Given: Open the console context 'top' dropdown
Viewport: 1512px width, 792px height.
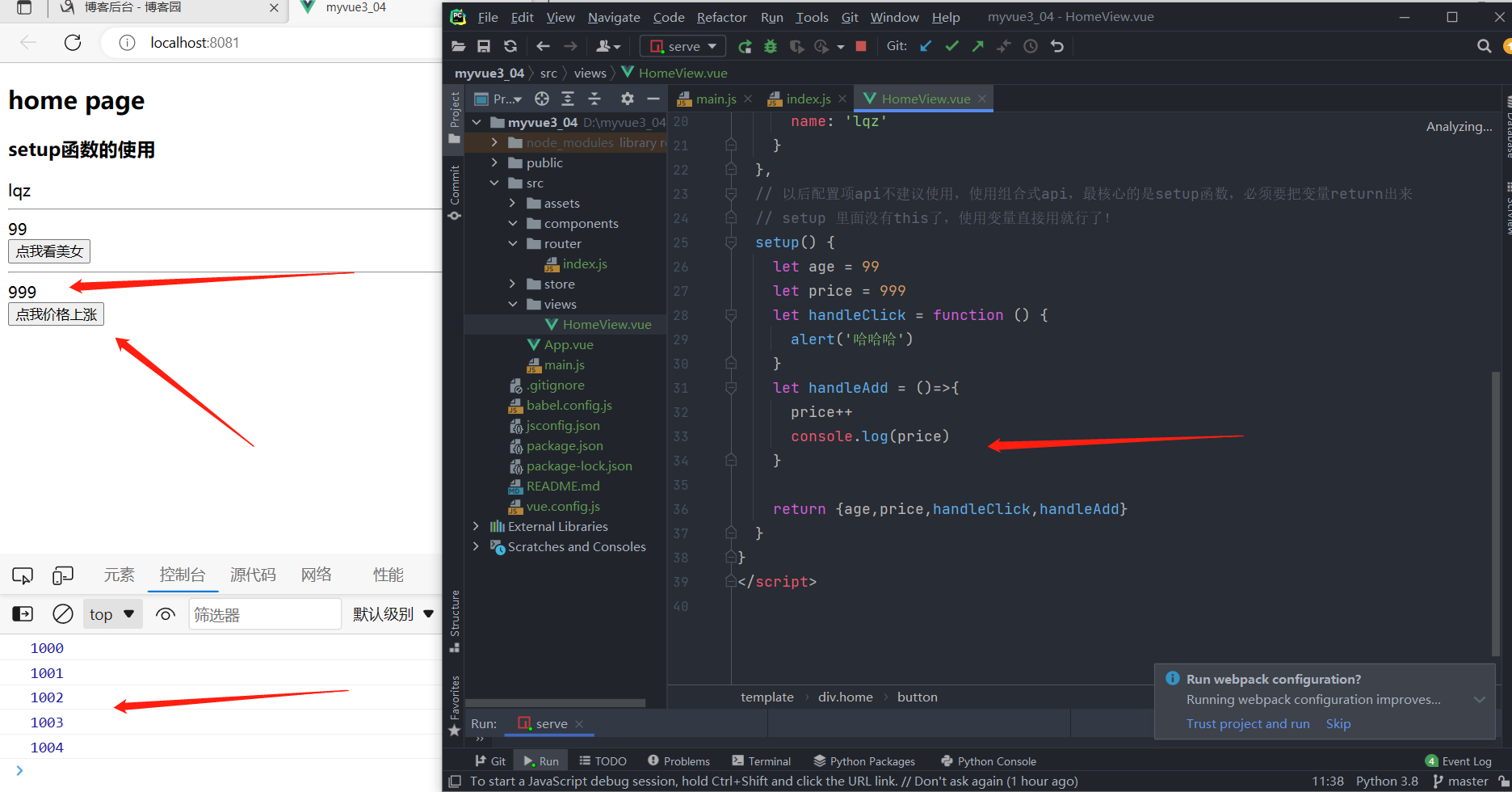Looking at the screenshot, I should 113,614.
